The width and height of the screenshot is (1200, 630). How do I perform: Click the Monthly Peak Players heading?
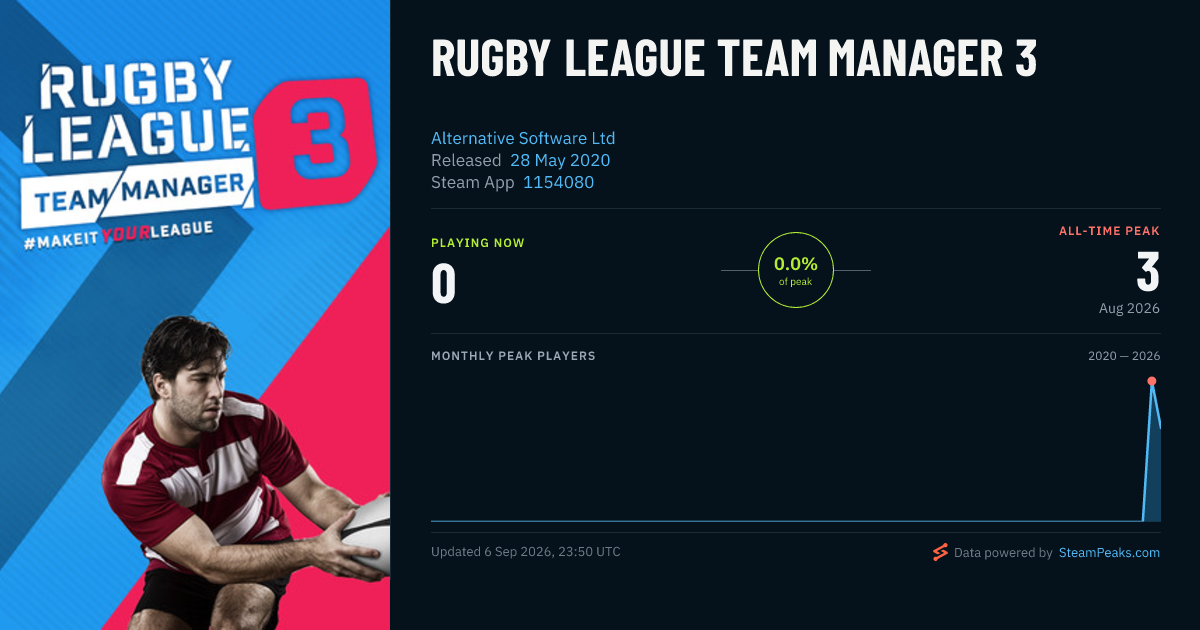(513, 356)
